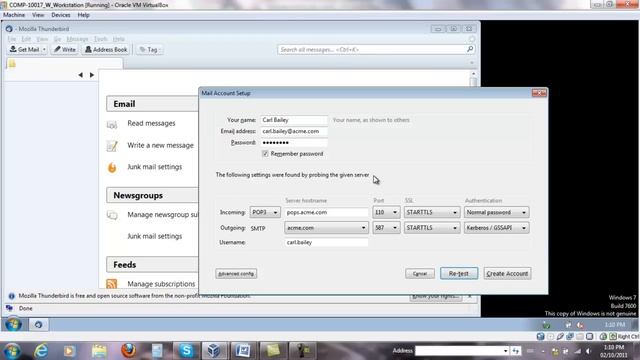Switch to VirtualBox in the host taskbar
The height and width of the screenshot is (360, 640).
click(x=214, y=351)
